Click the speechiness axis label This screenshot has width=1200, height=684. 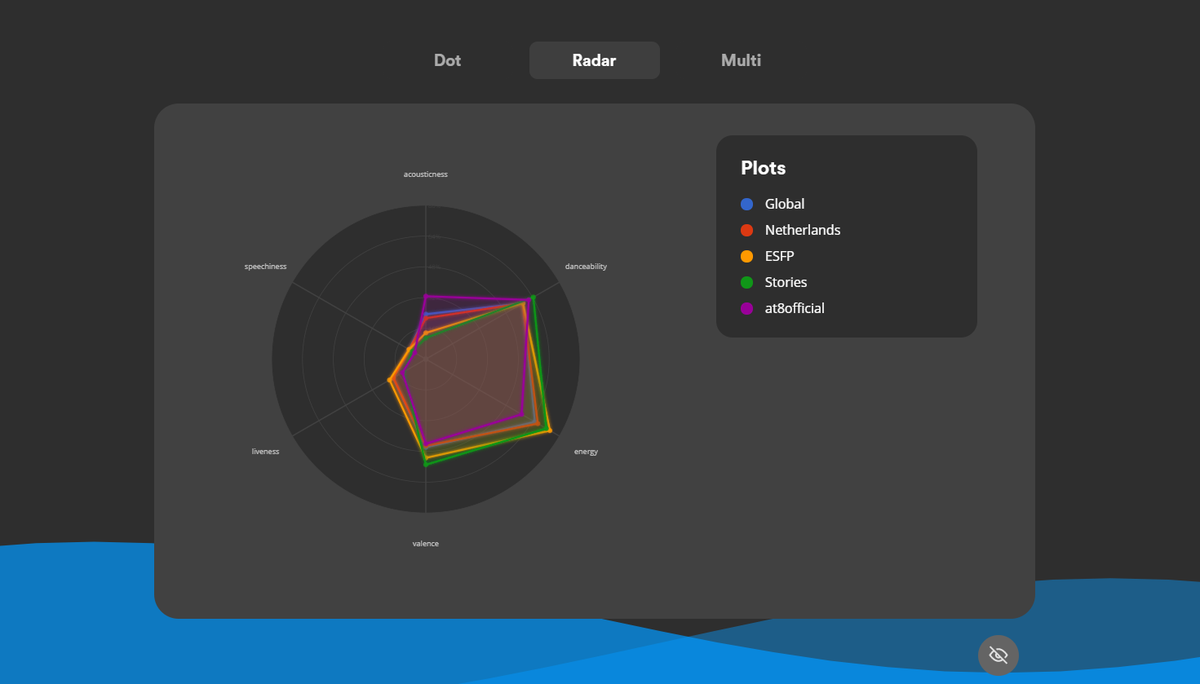(266, 267)
